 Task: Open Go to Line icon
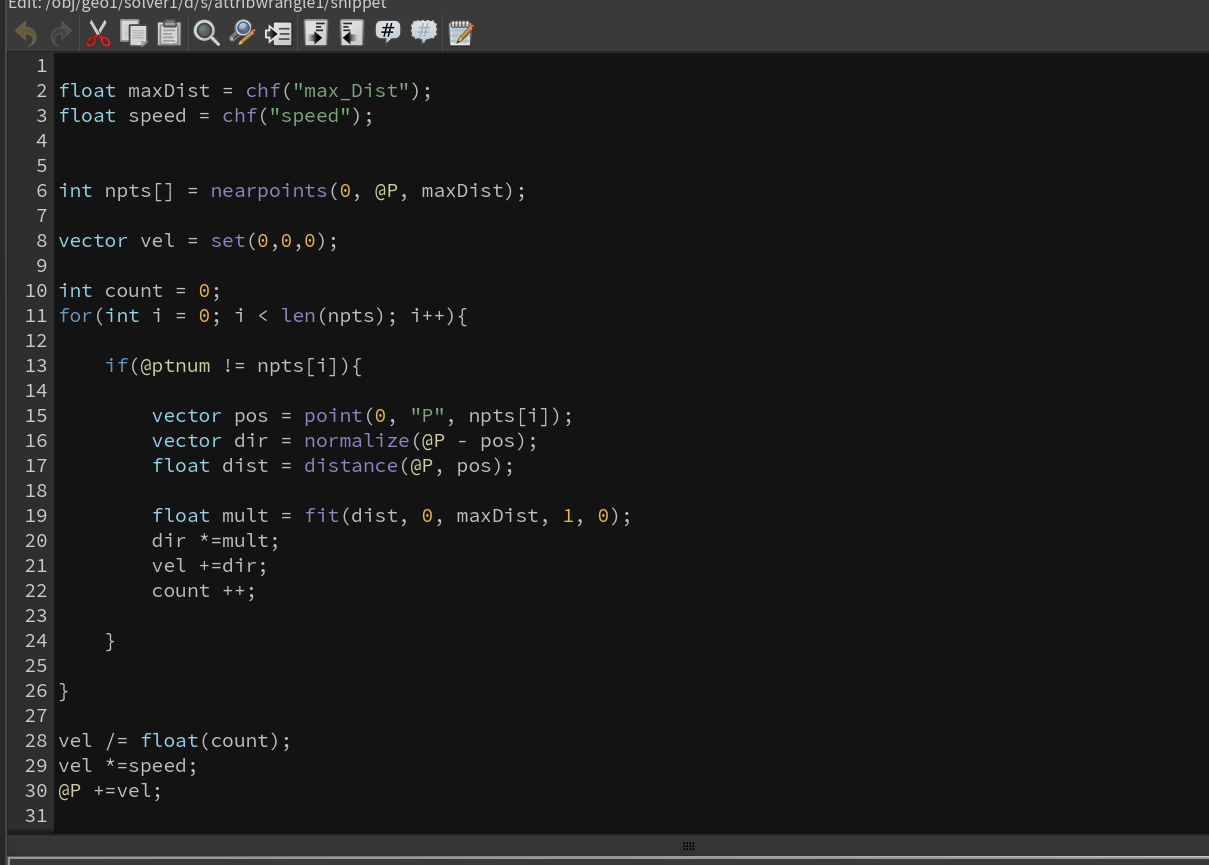(278, 34)
